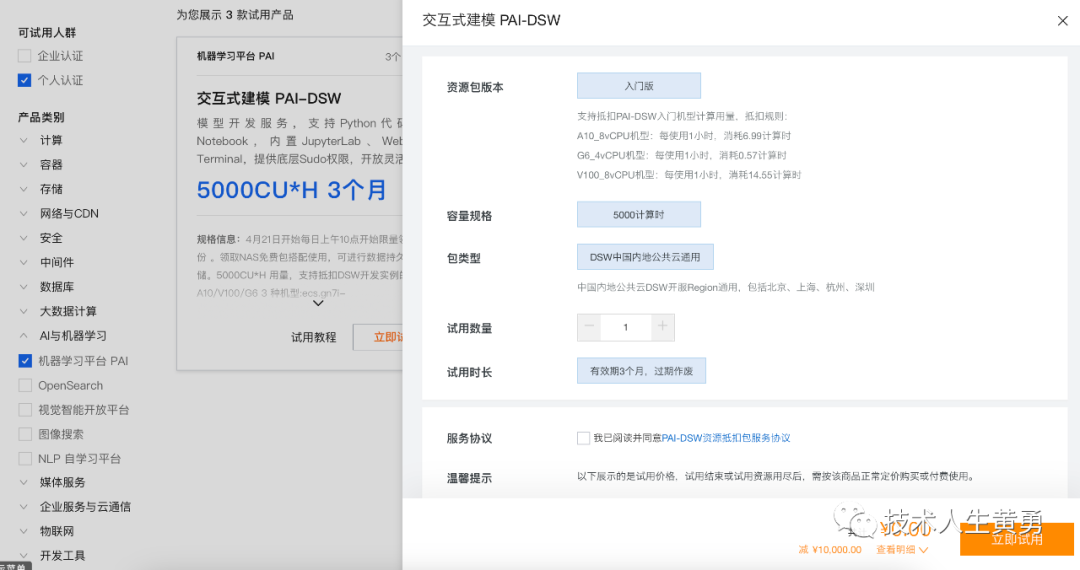Screen dimensions: 1080x570
Task: Decrease trial quantity with minus button
Action: [589, 328]
